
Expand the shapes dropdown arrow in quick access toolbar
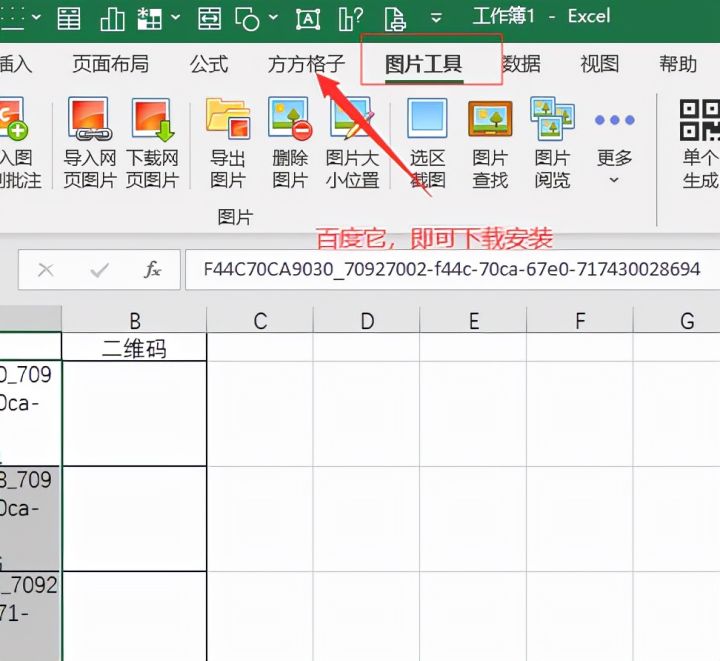[274, 18]
